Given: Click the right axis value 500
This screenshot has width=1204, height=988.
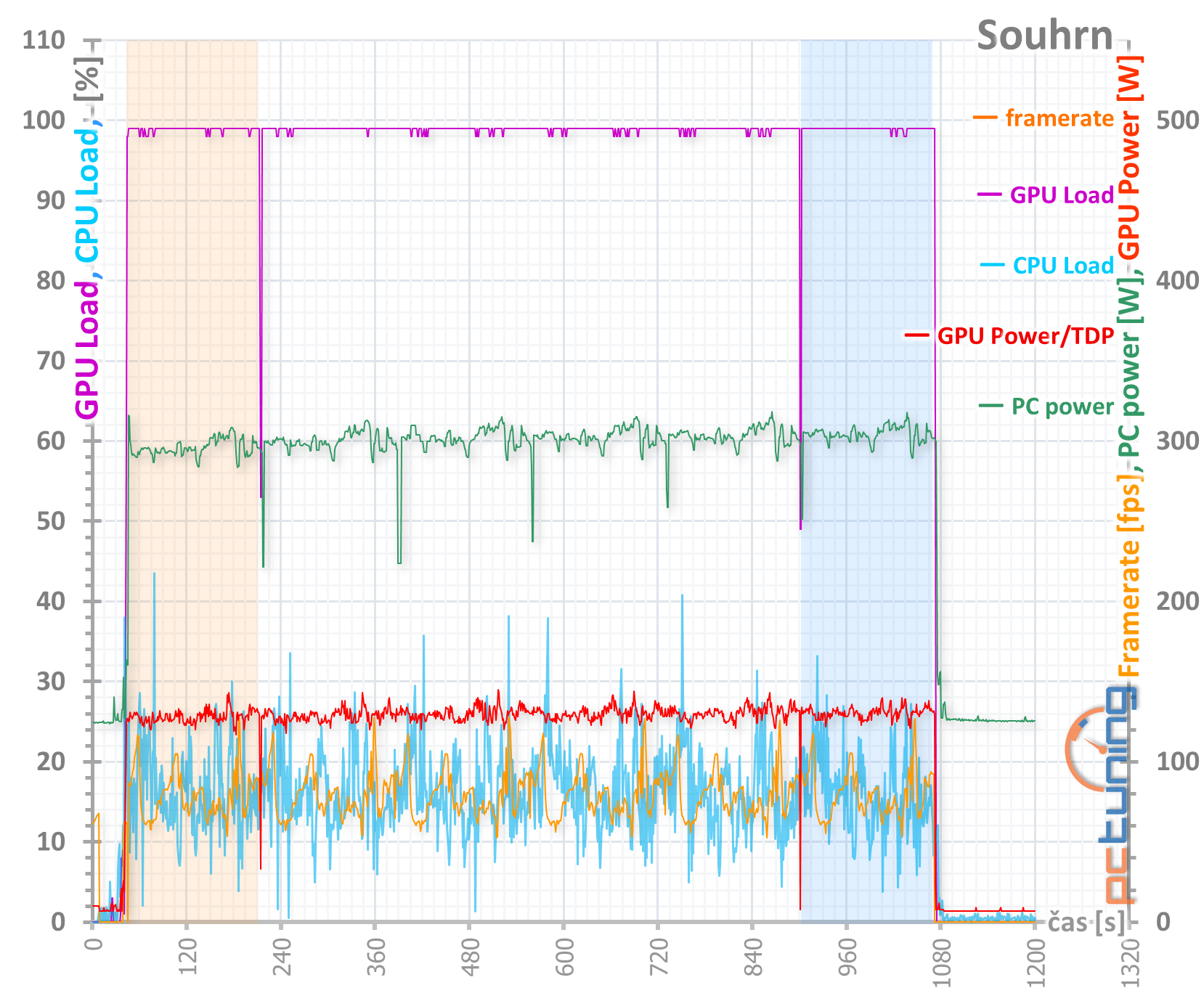Looking at the screenshot, I should point(1177,120).
